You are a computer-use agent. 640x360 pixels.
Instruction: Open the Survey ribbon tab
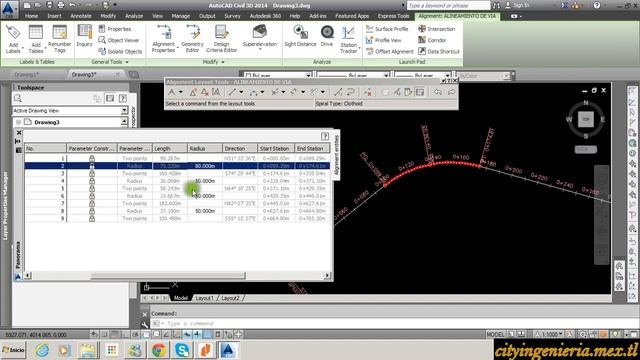232,16
